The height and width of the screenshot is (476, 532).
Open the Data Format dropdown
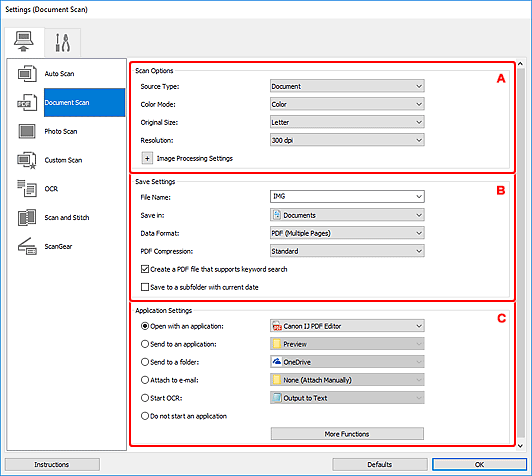[x=347, y=233]
